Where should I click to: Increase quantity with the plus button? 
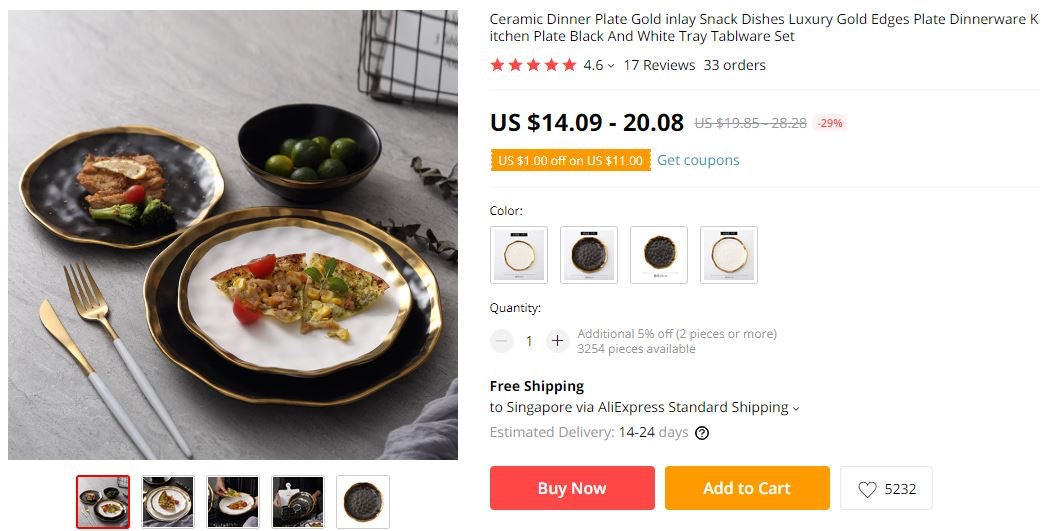pos(558,341)
